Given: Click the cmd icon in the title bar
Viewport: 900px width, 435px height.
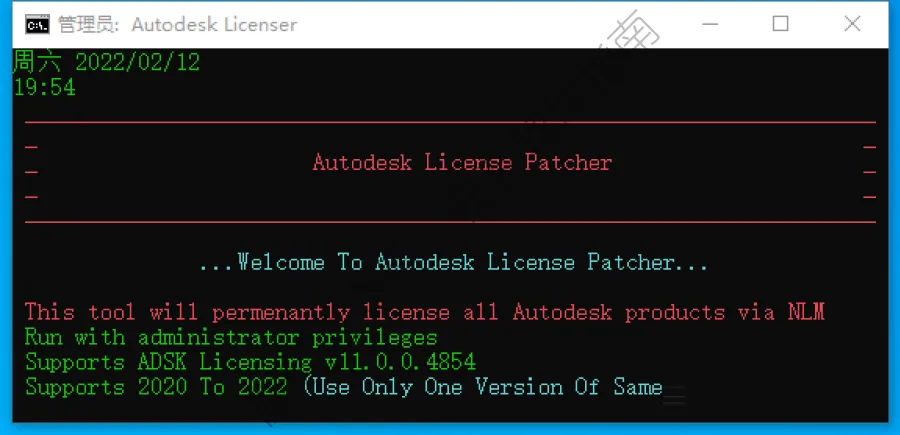Looking at the screenshot, I should [x=37, y=25].
